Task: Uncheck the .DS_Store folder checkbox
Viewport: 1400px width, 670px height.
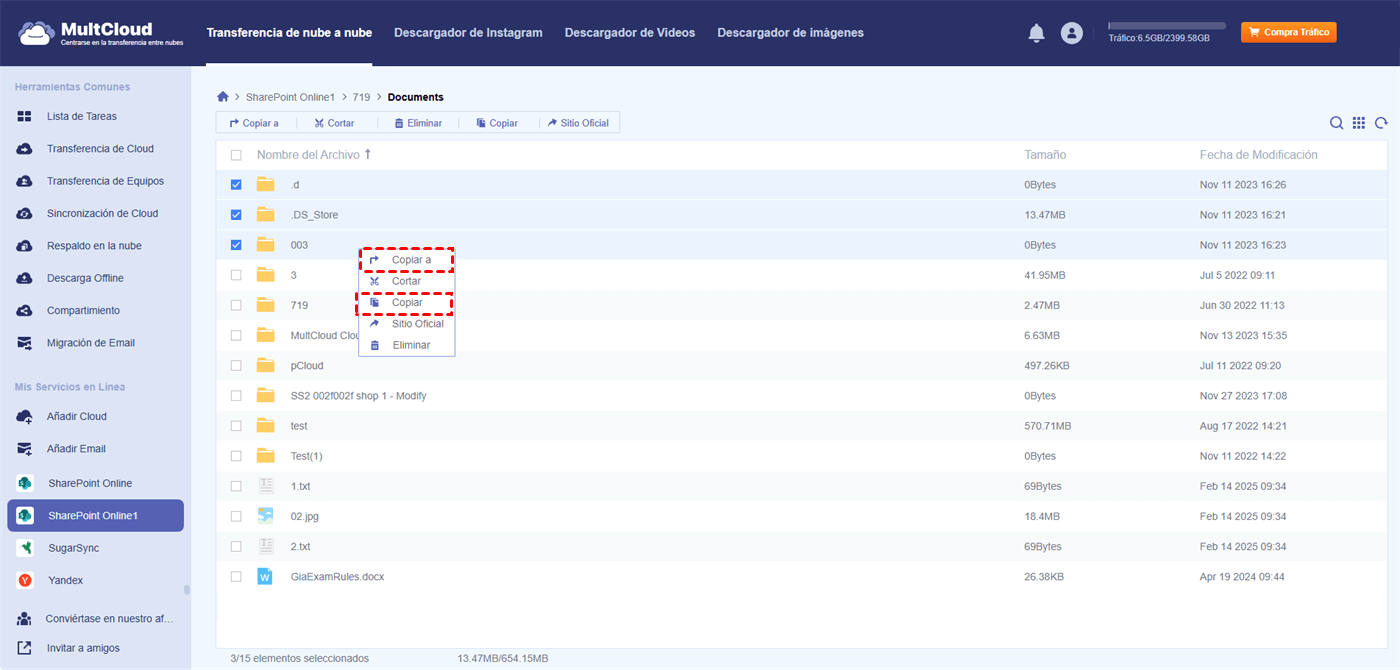Action: (236, 215)
